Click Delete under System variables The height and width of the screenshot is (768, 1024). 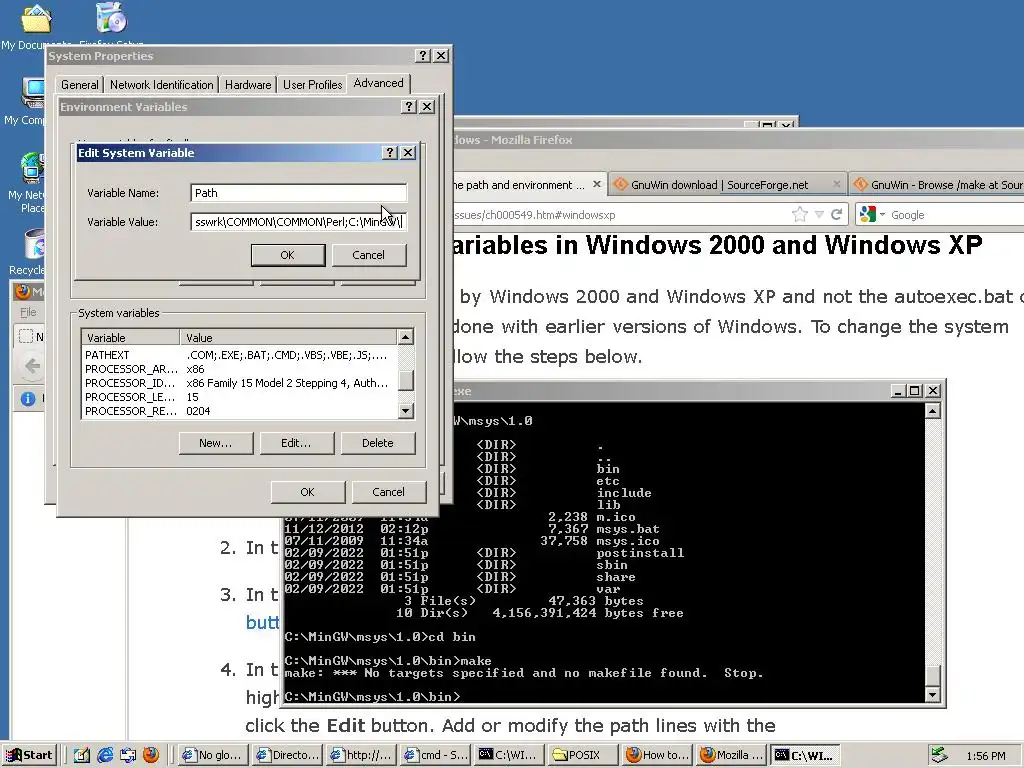coord(378,443)
